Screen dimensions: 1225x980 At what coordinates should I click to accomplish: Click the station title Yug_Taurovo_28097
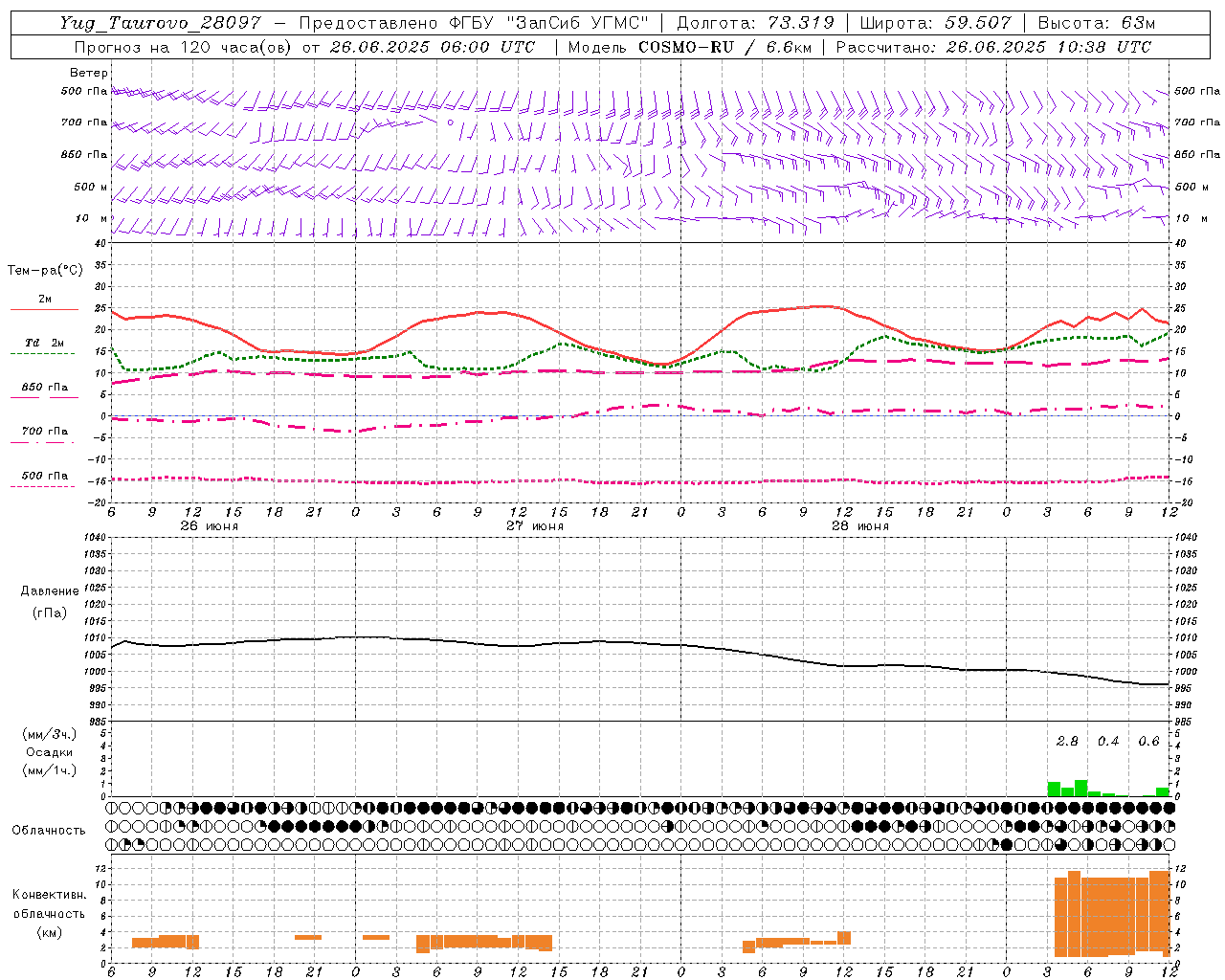click(160, 23)
